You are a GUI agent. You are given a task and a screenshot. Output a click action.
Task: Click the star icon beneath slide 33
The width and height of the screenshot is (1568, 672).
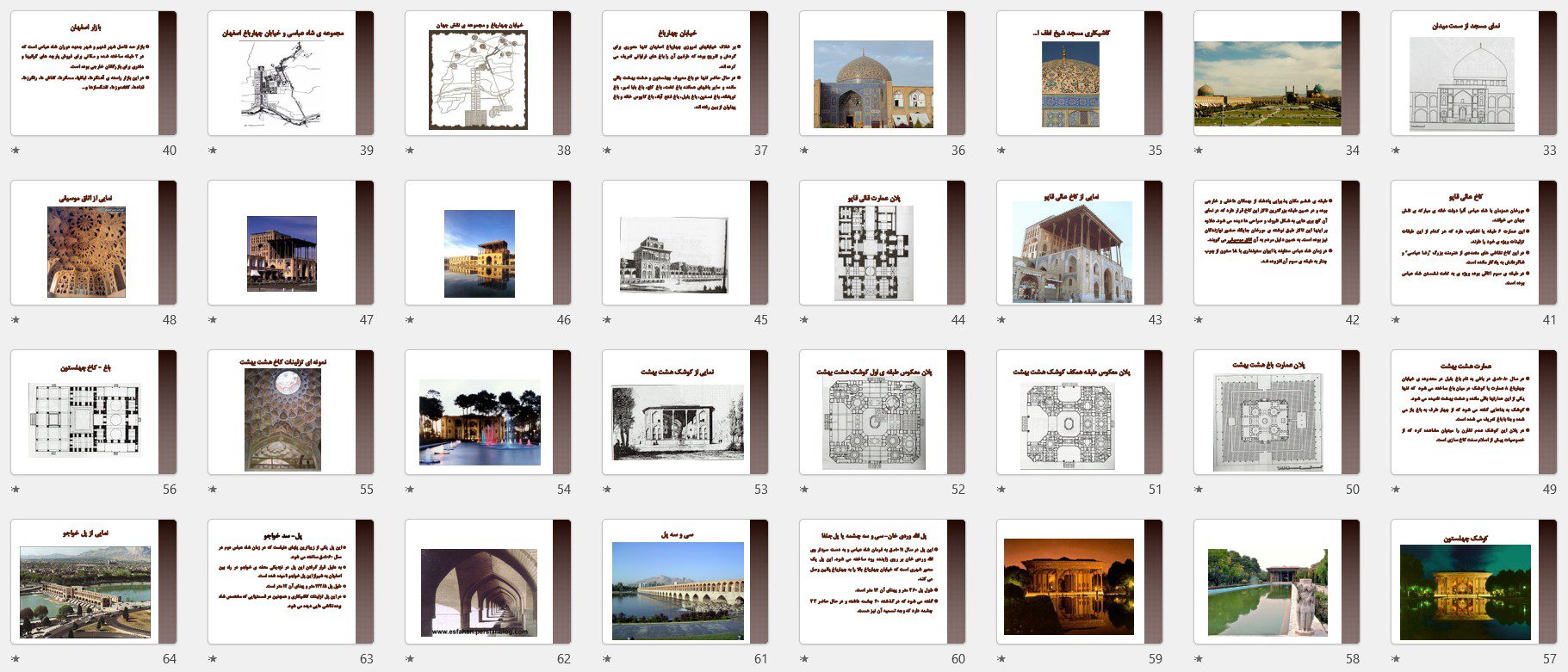click(1396, 151)
